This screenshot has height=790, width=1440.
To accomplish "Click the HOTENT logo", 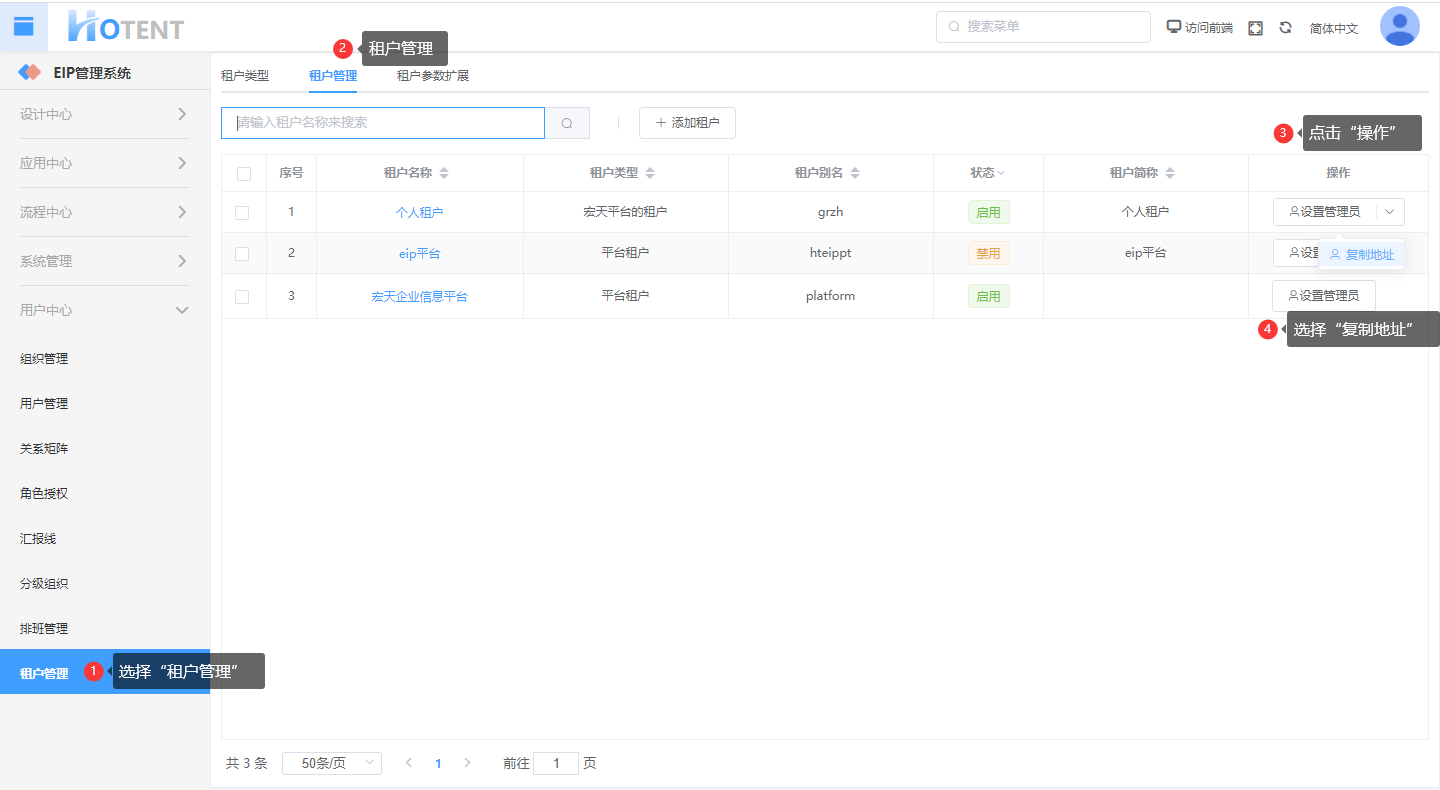I will pyautogui.click(x=126, y=27).
